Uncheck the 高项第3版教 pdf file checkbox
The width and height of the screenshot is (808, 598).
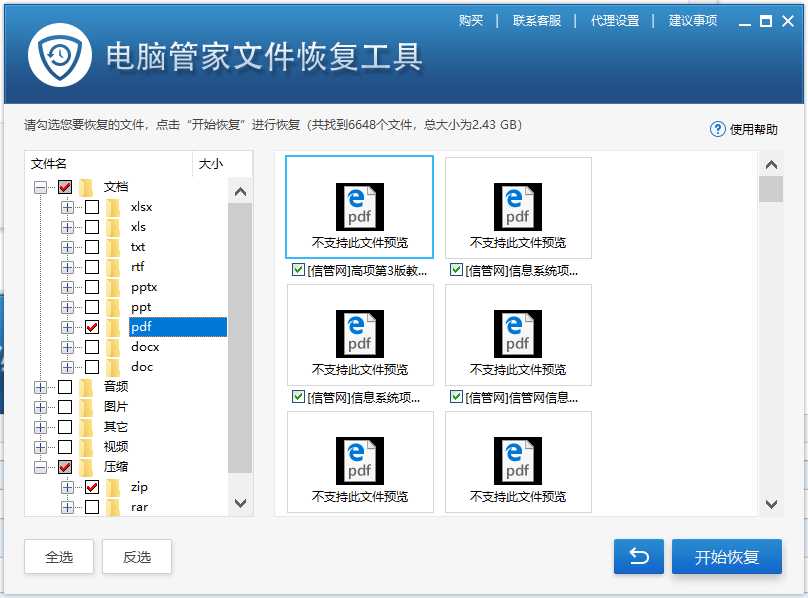[298, 270]
